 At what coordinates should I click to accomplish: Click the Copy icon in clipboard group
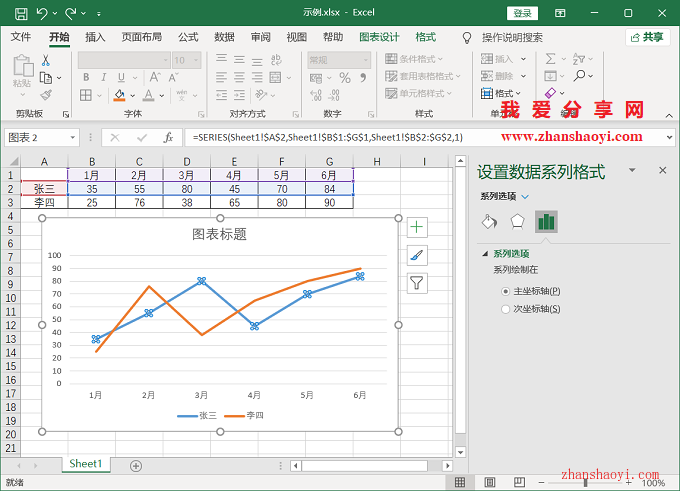click(46, 78)
